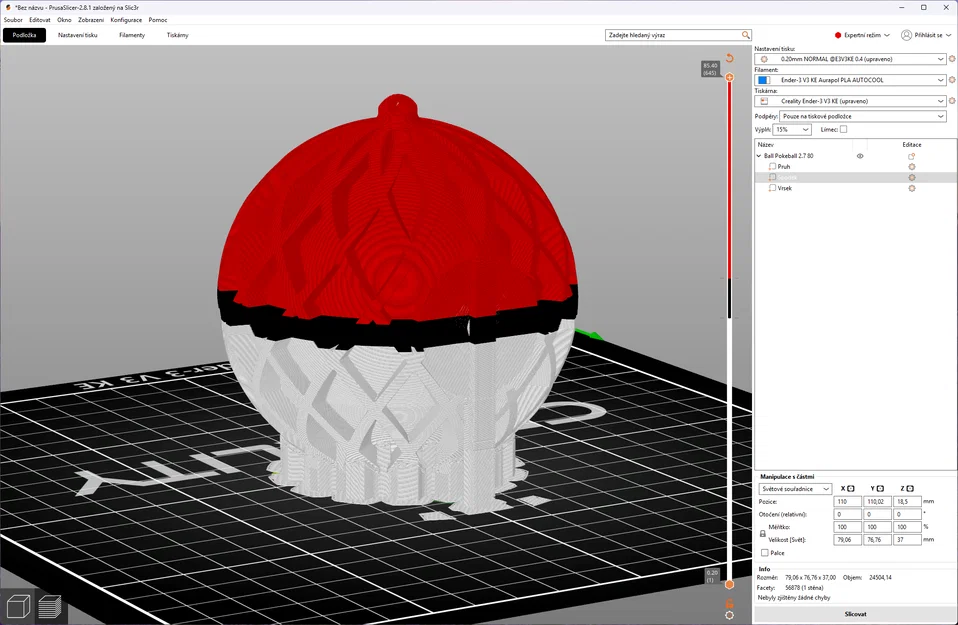The width and height of the screenshot is (958, 625).
Task: Enable the Palce checkbox
Action: point(764,553)
